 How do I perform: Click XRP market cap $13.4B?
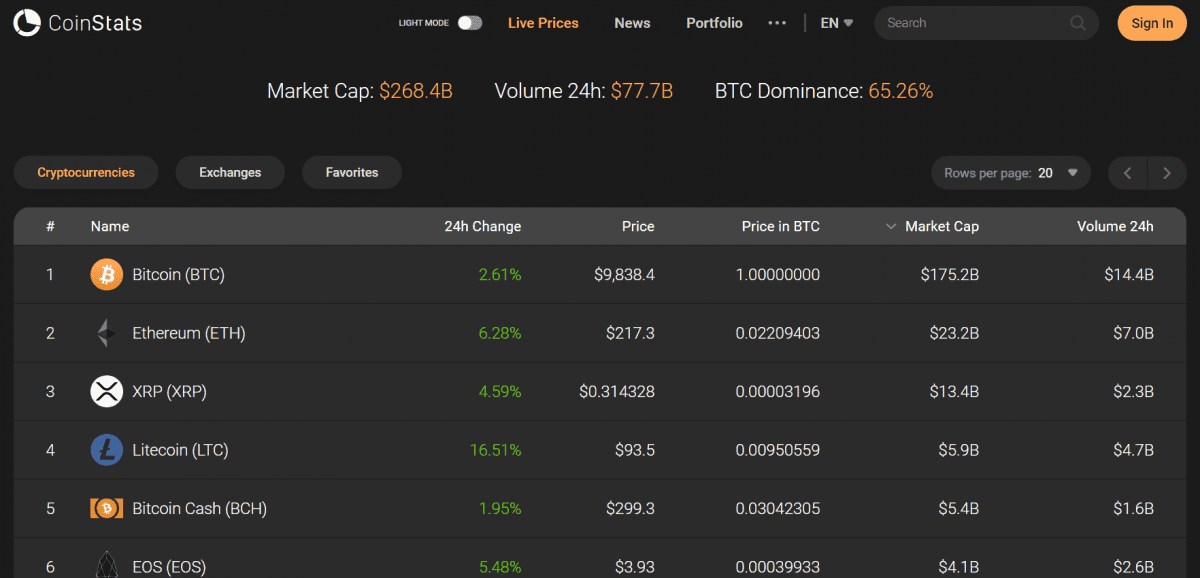pyautogui.click(x=954, y=391)
